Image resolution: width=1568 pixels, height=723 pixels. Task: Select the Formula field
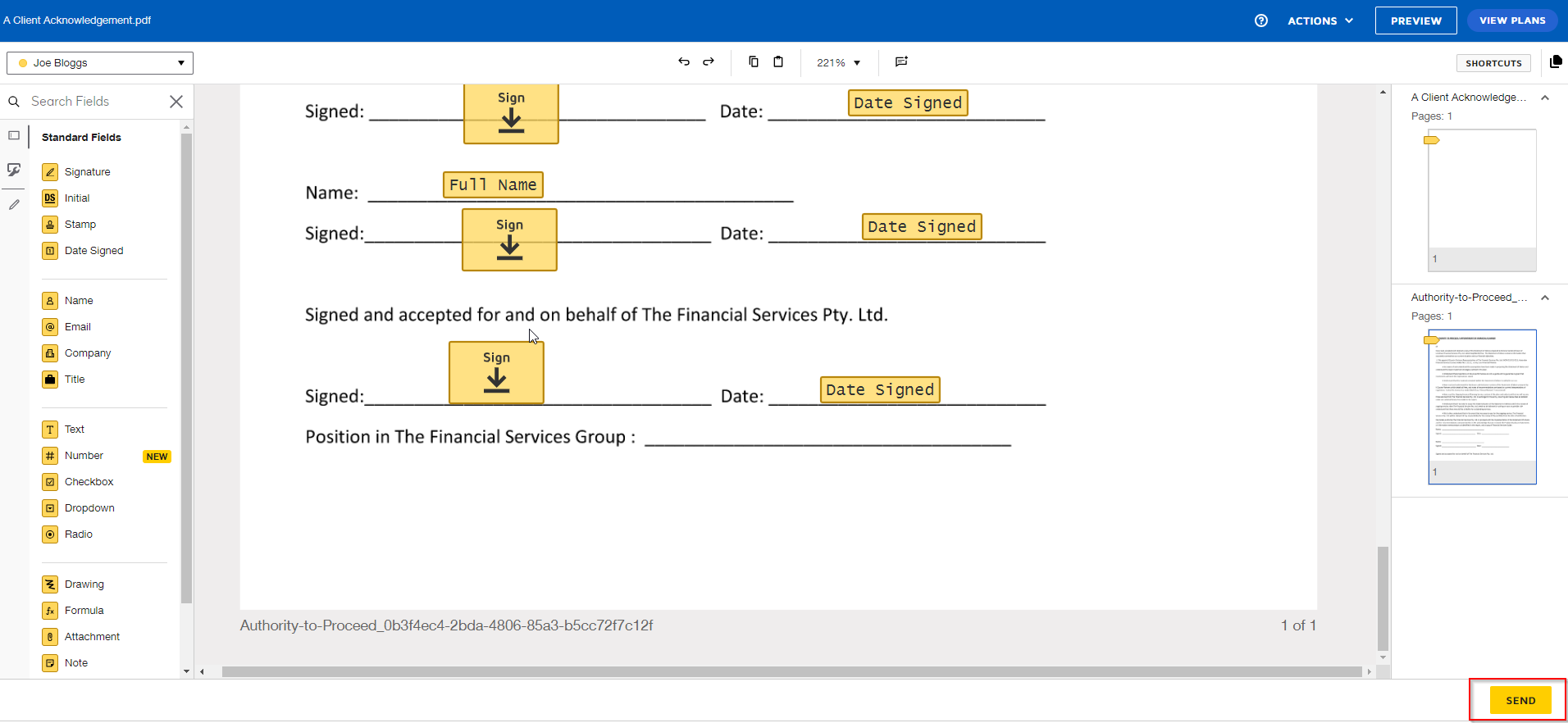tap(84, 611)
